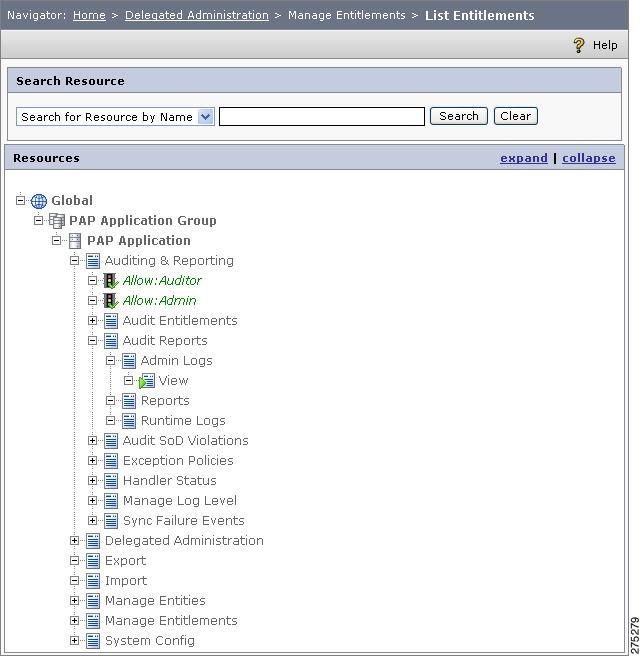Viewport: 642px width, 656px height.
Task: Click the Exception Policies resource icon
Action: (x=111, y=461)
